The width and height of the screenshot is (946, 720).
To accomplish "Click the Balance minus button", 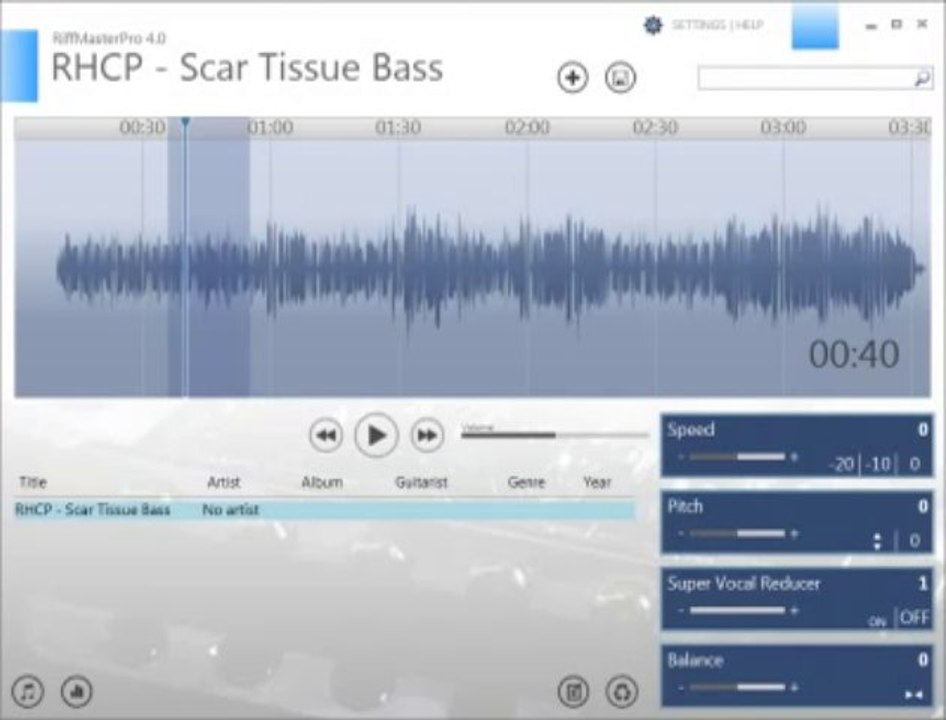I will tap(681, 687).
